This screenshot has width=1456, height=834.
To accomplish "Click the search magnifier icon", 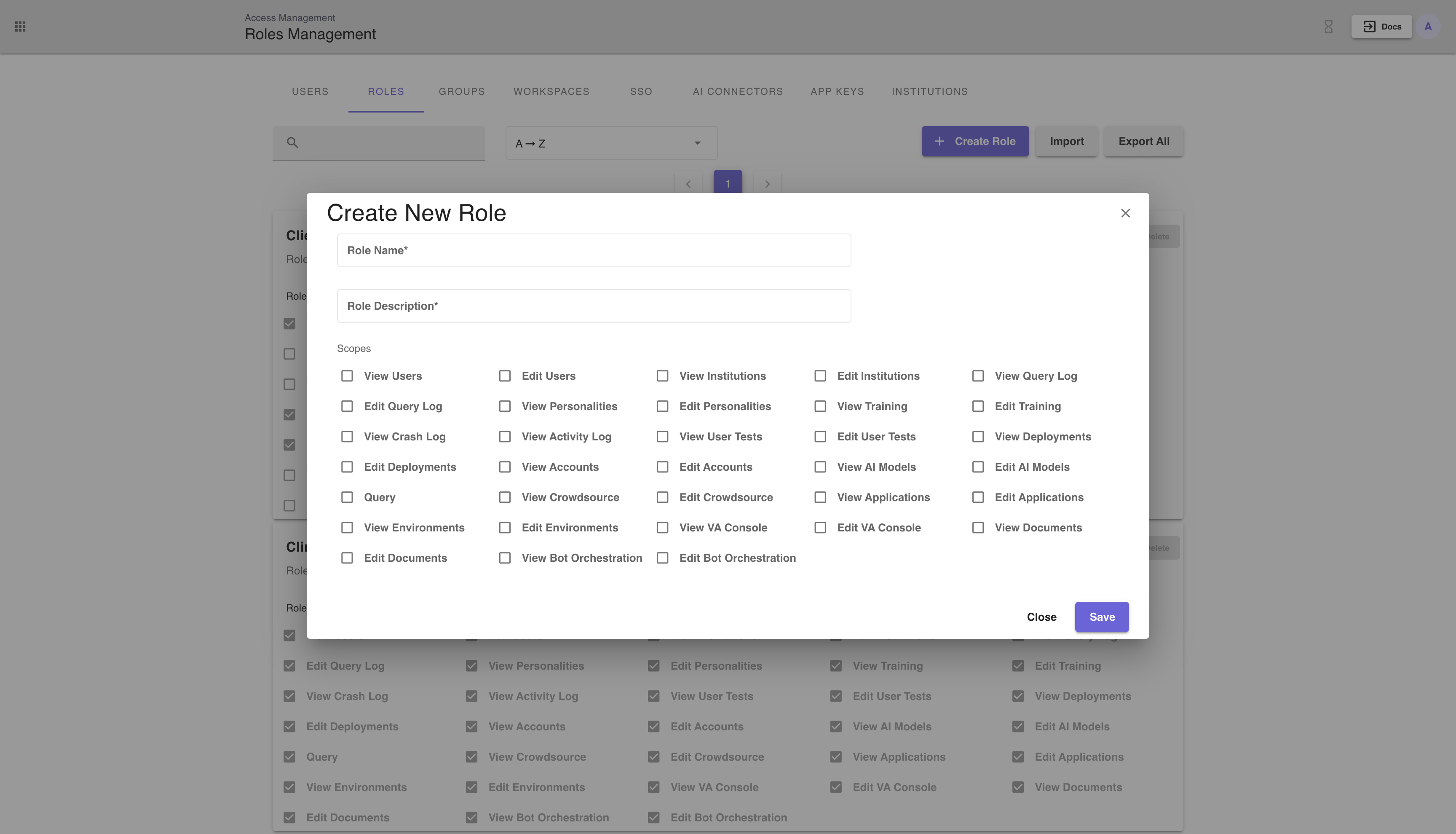I will 292,142.
